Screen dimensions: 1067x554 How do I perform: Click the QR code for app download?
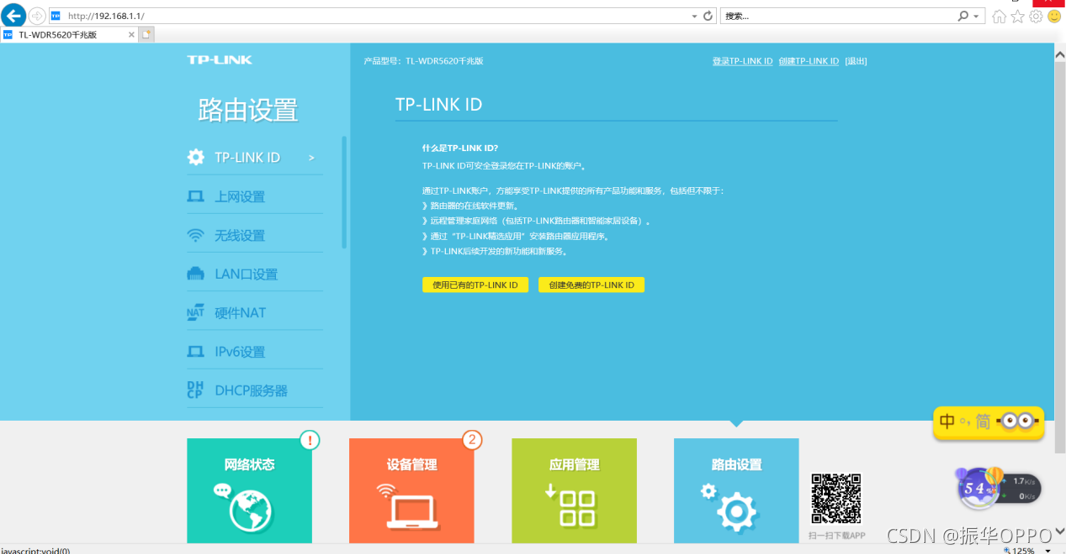pos(836,499)
